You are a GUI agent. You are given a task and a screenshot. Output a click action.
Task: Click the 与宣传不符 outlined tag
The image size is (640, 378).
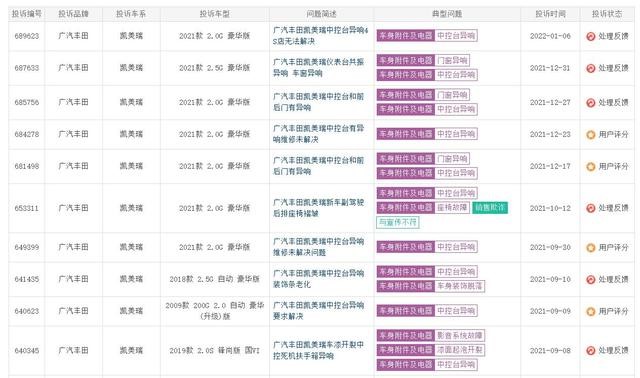pos(398,222)
